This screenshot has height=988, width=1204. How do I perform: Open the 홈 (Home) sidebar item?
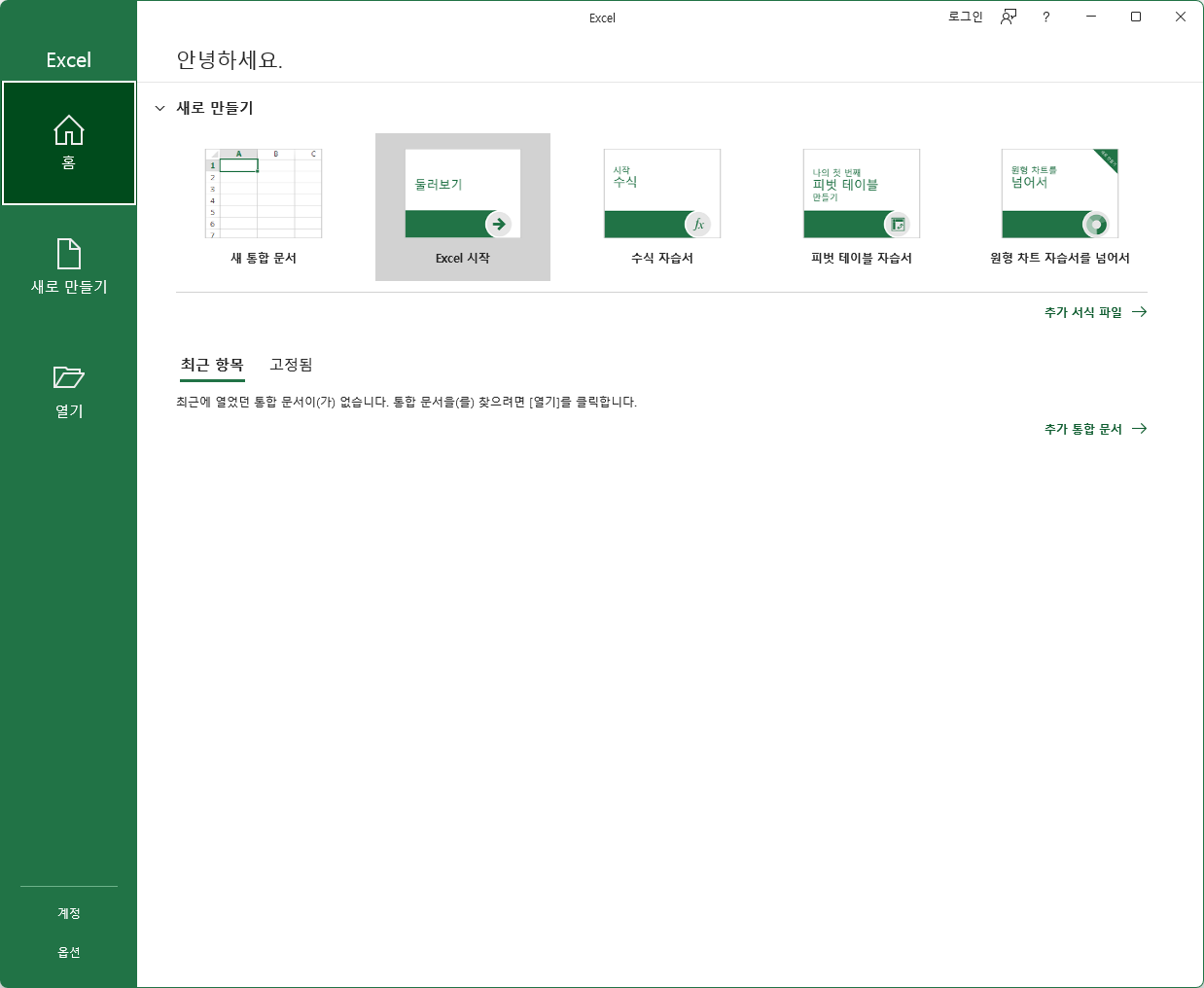[x=69, y=143]
